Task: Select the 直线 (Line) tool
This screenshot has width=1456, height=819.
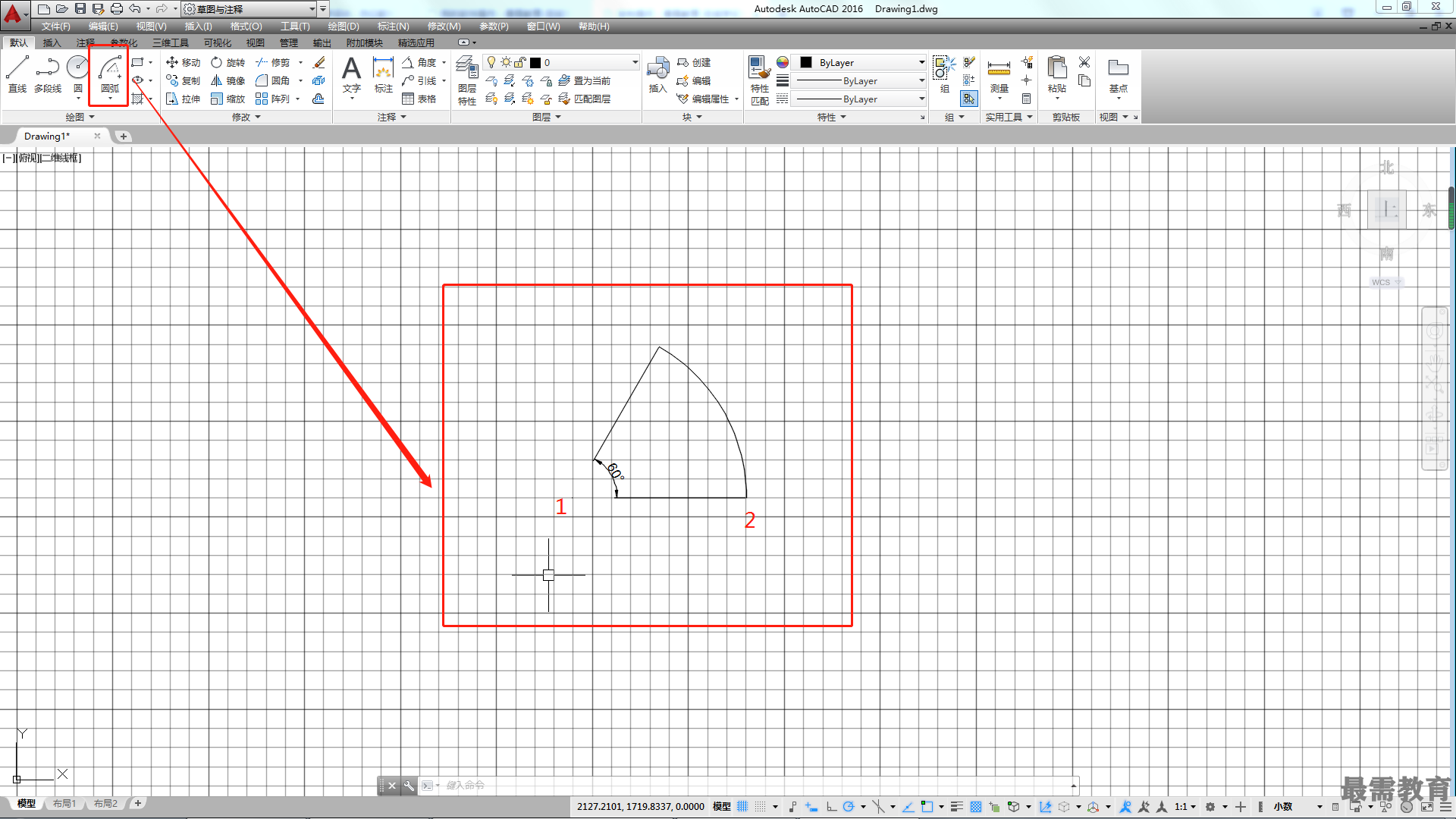Action: (17, 74)
